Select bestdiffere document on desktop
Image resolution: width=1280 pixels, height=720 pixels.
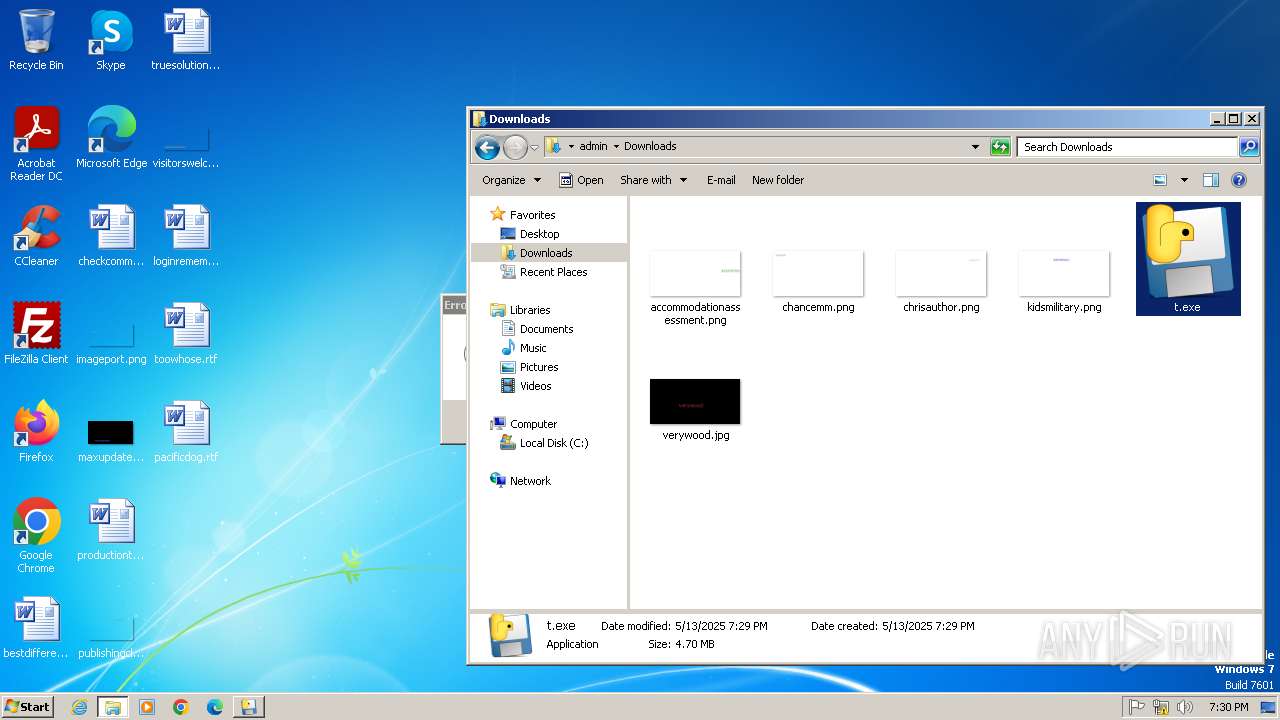pyautogui.click(x=36, y=628)
